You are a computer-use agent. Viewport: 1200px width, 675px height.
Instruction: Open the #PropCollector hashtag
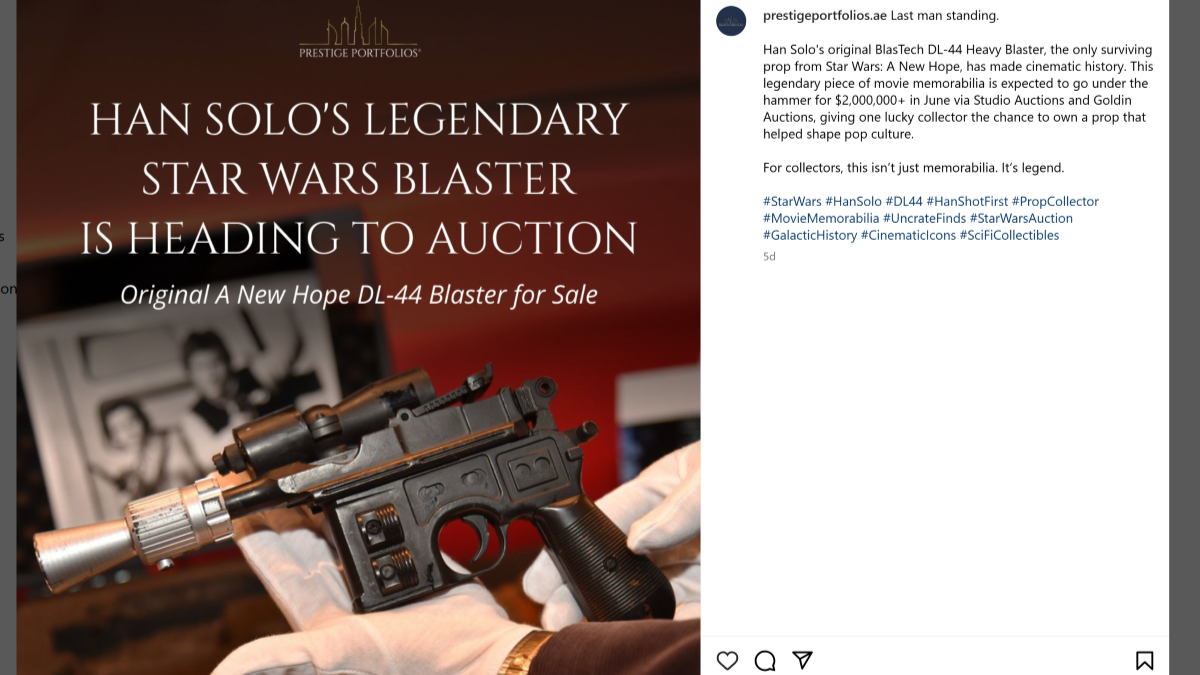click(1055, 201)
